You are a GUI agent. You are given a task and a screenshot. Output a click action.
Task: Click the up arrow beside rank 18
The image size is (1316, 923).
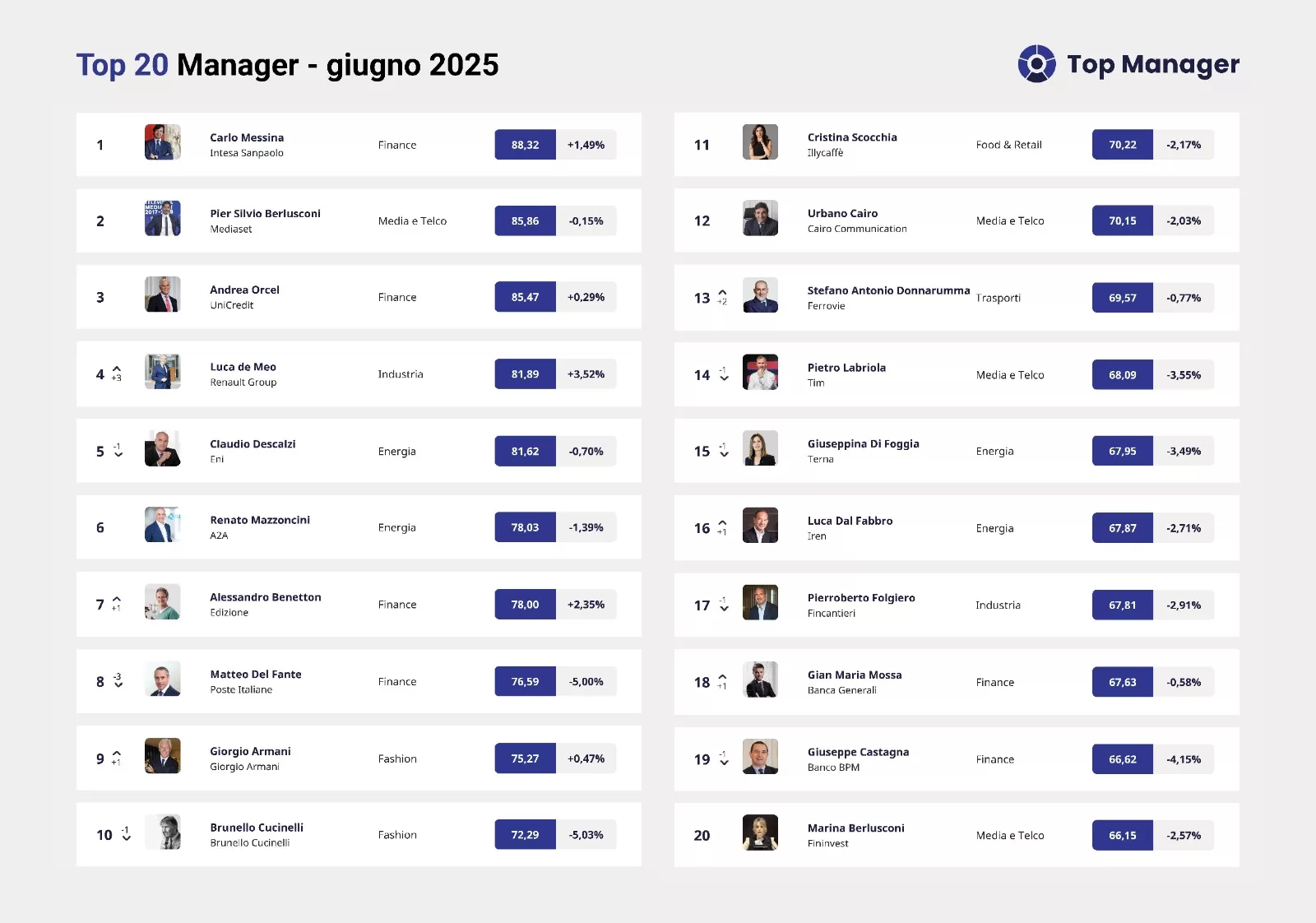(x=722, y=677)
